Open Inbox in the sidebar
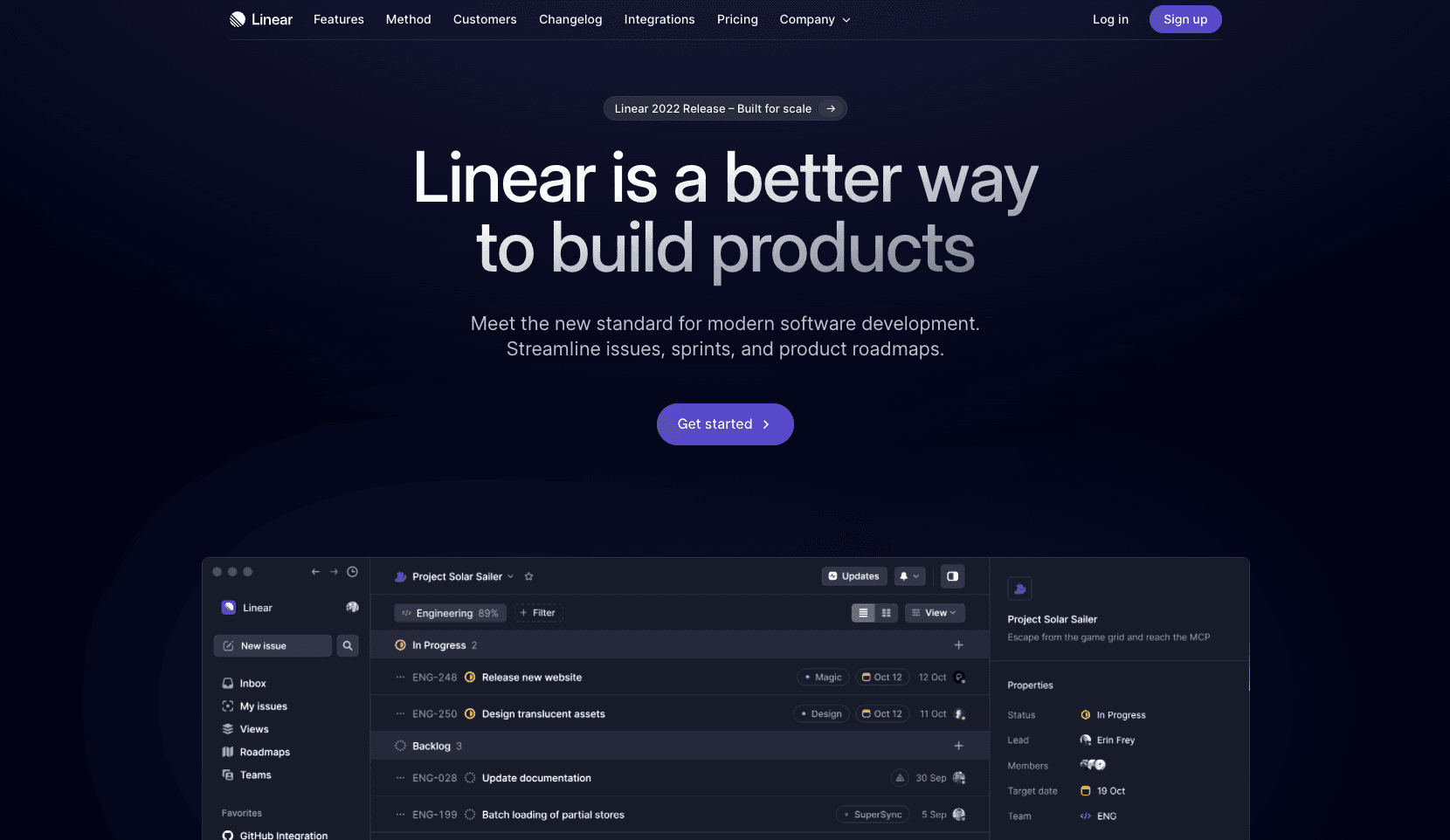The width and height of the screenshot is (1450, 840). [x=245, y=684]
